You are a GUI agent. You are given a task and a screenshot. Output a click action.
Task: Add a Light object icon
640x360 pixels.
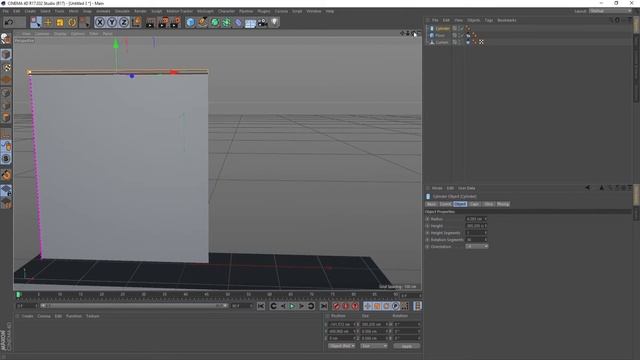click(x=274, y=22)
